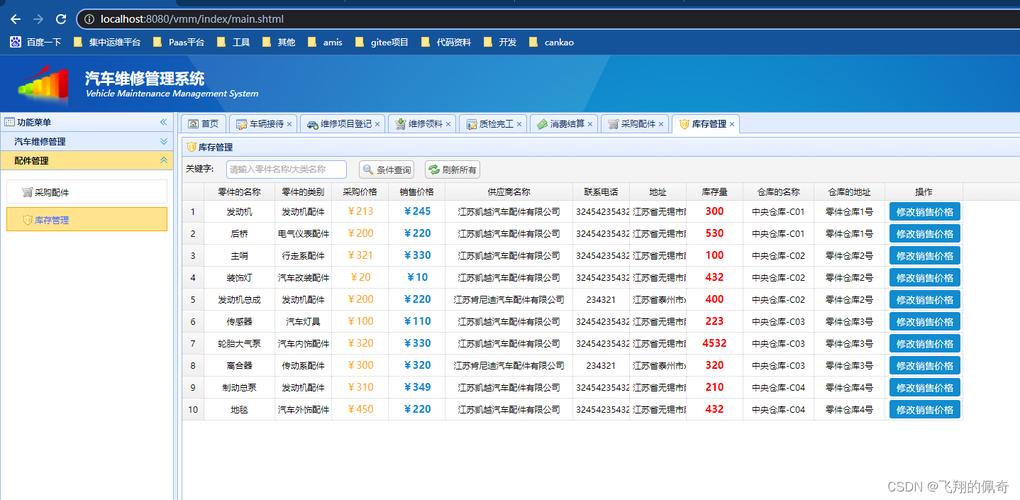Viewport: 1020px width, 500px height.
Task: Open 库存管理 in the sidebar menu
Action: (87, 220)
